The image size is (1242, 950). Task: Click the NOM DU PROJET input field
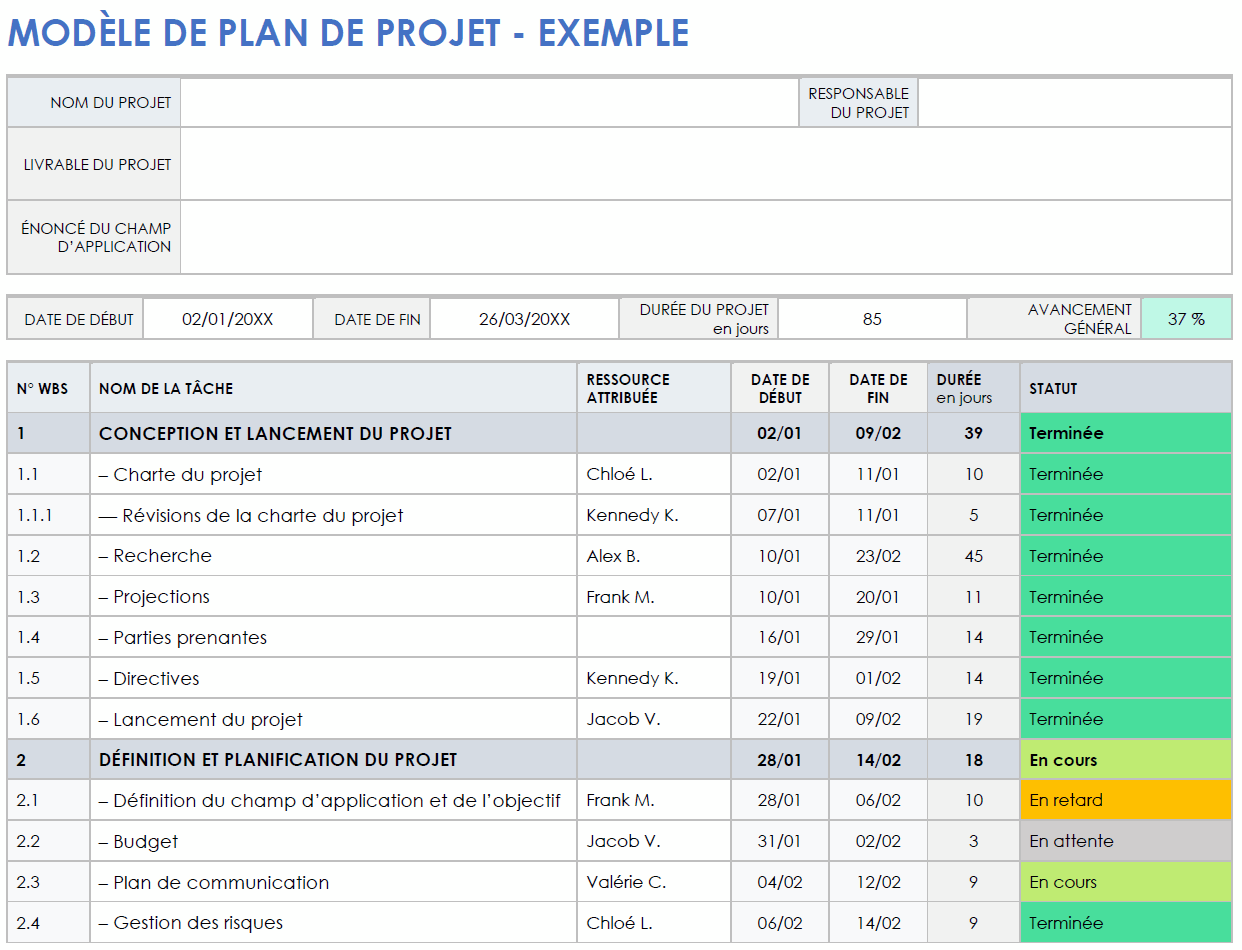coord(490,102)
